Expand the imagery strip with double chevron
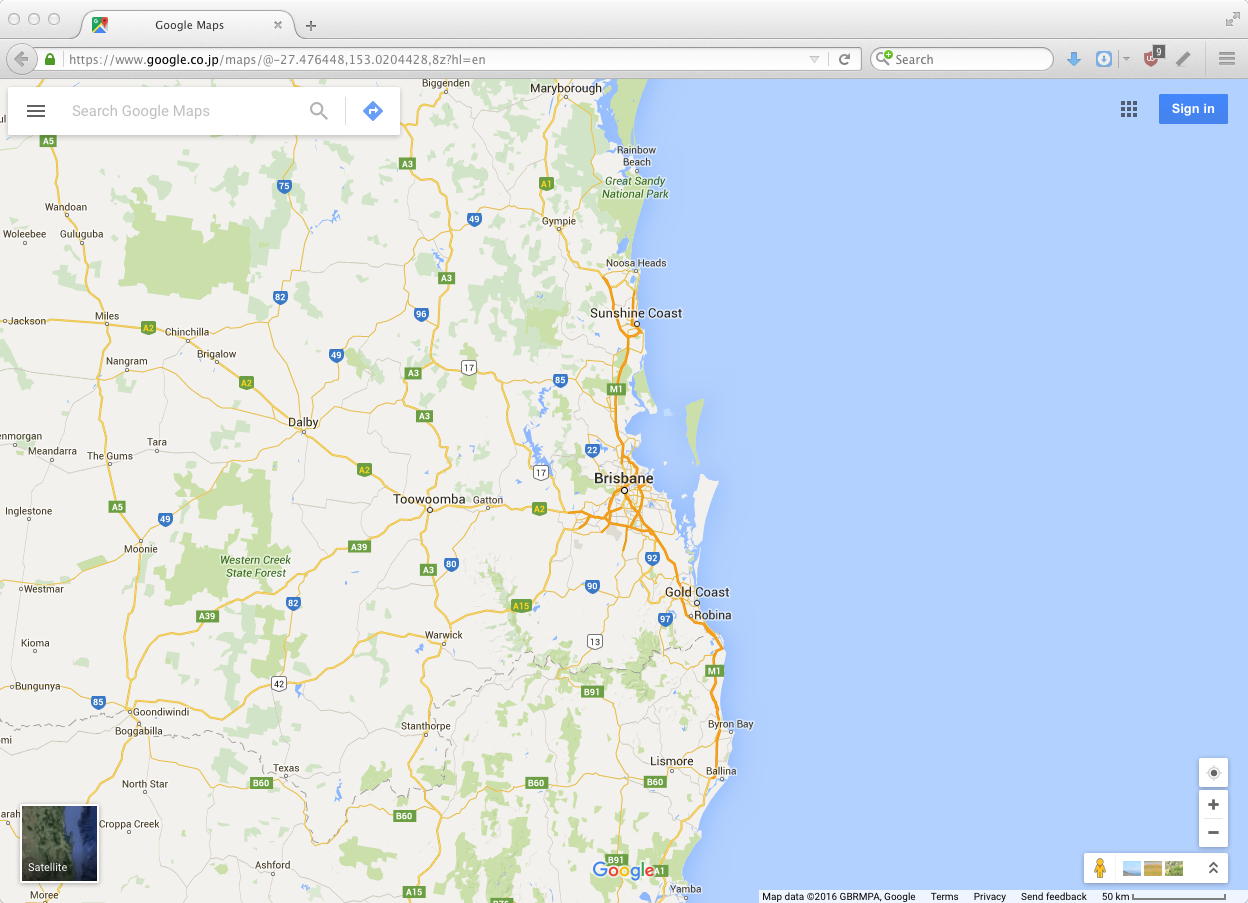Viewport: 1248px width, 903px height. (1213, 868)
